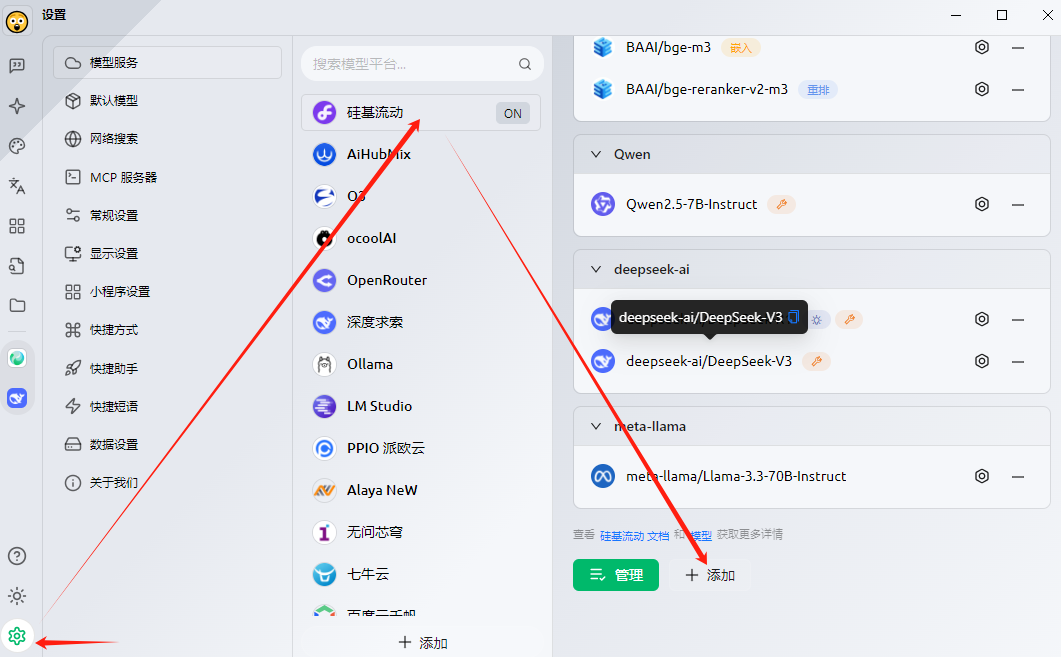1061x657 pixels.
Task: Open the 数据设置 settings section
Action: 168,445
